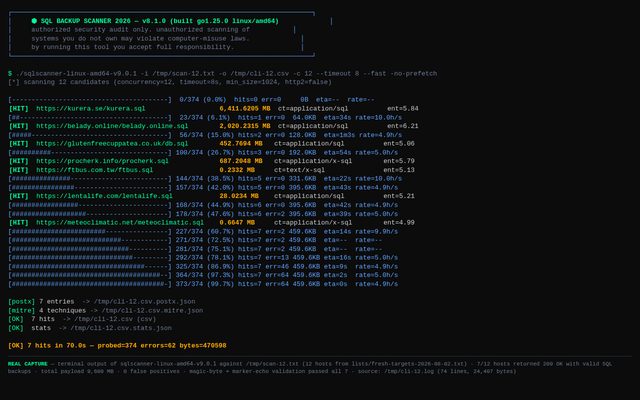The width and height of the screenshot is (640, 400).
Task: Click the ent=6.21 entropy value
Action: click(x=403, y=126)
